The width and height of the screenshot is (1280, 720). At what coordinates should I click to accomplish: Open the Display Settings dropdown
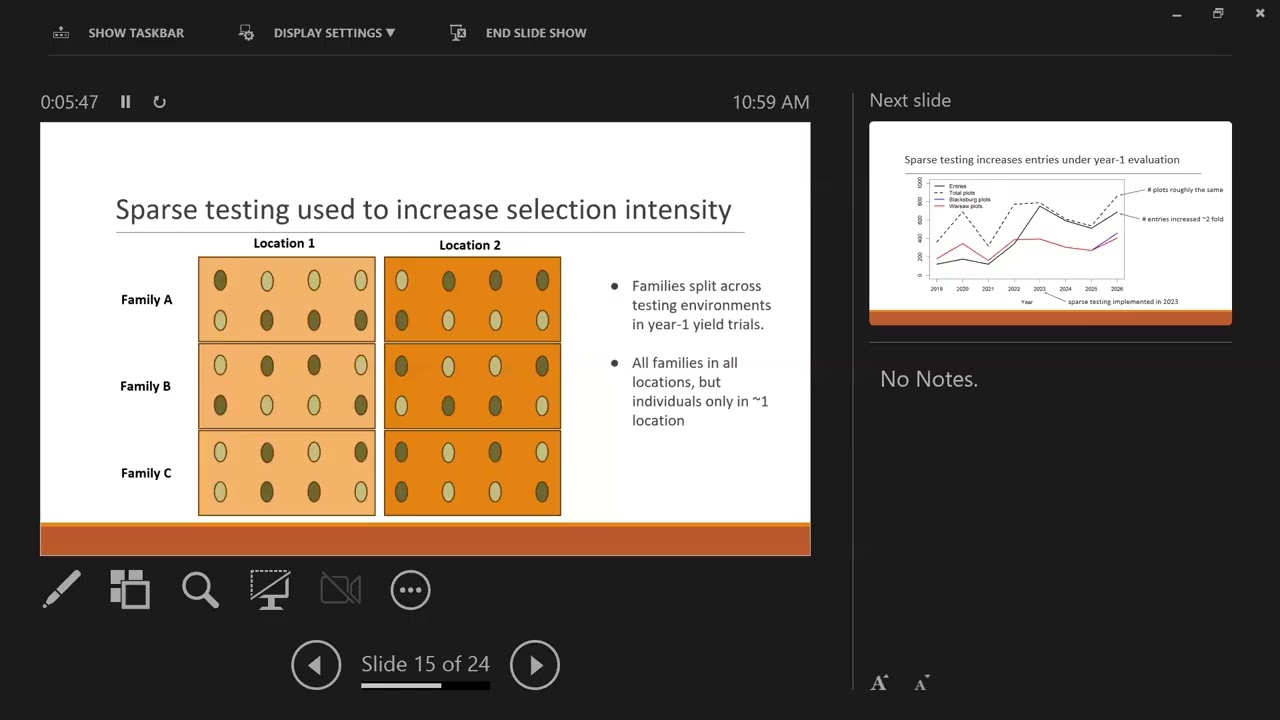click(x=317, y=33)
